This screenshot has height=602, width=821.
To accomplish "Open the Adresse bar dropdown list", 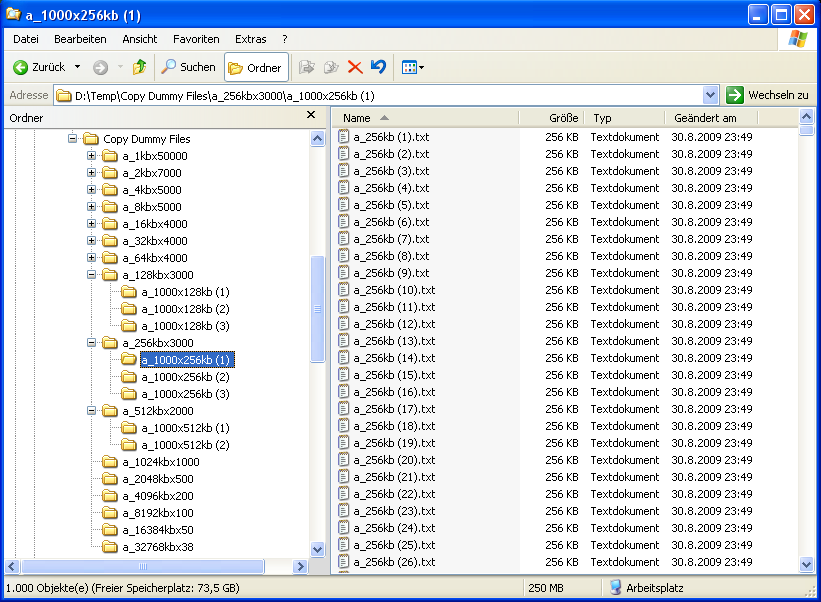I will (712, 94).
